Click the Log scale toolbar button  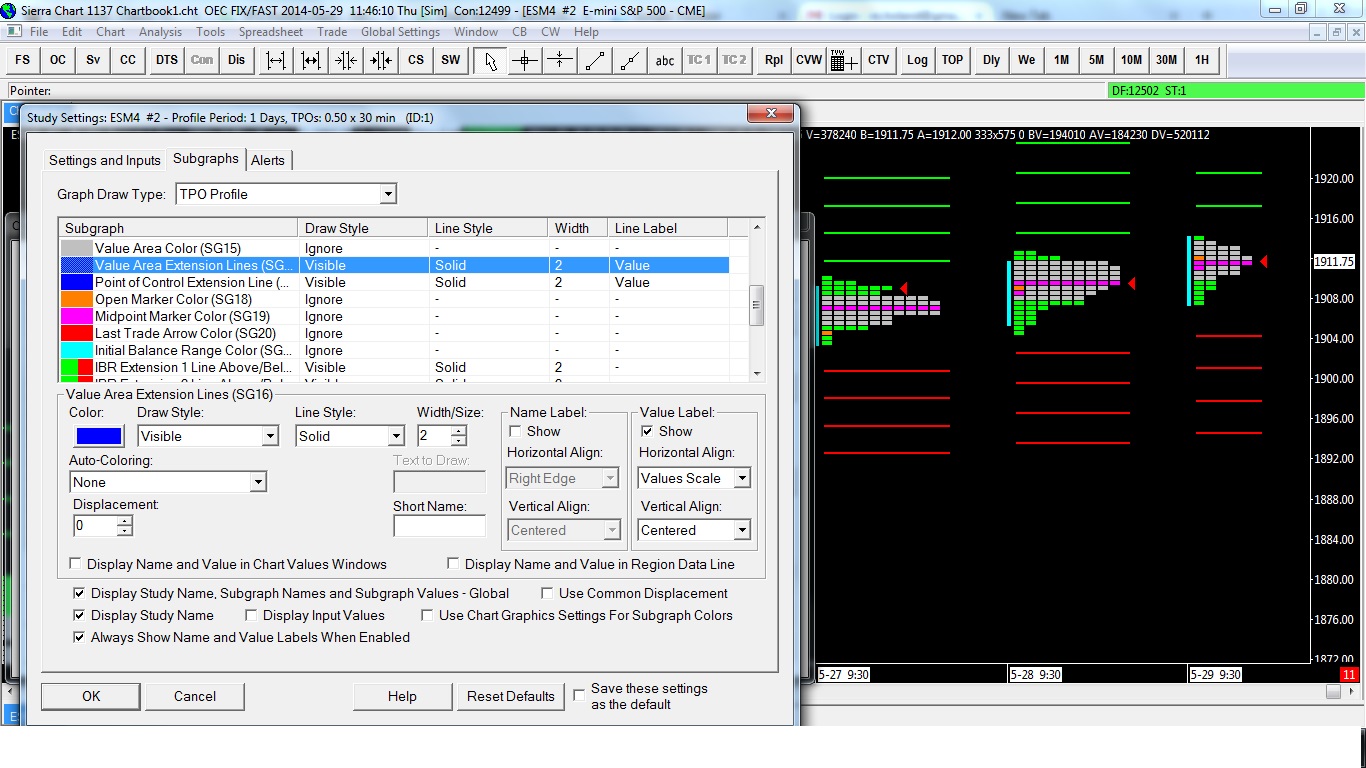tap(917, 60)
